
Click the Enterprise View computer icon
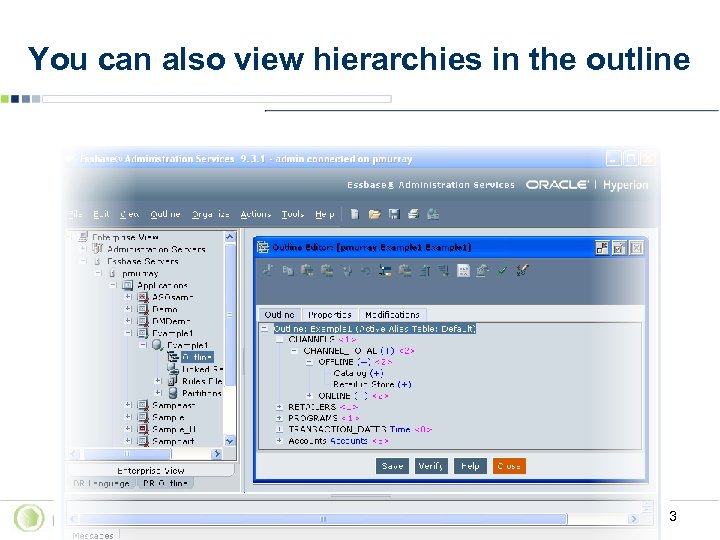point(83,237)
